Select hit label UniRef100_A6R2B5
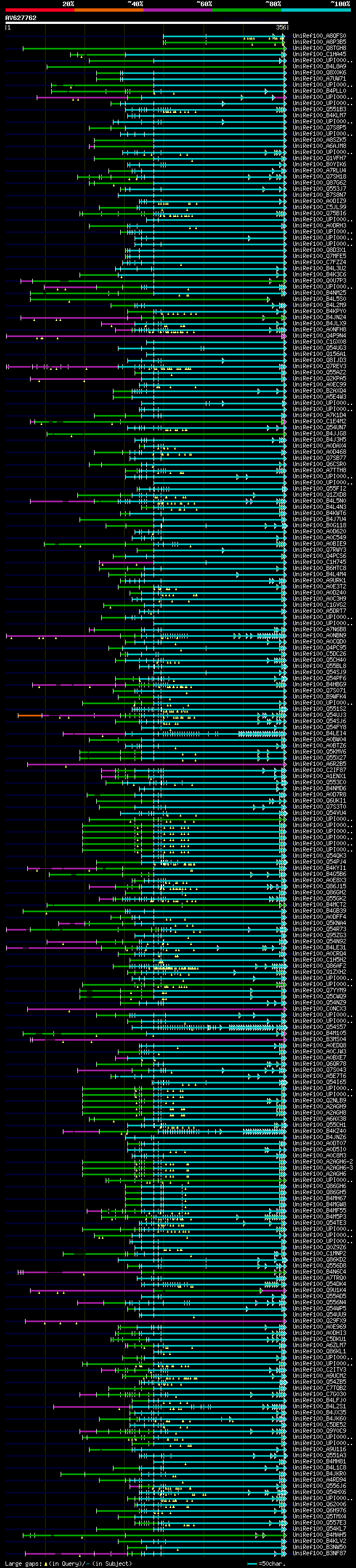Viewport: 356px width, 1568px height. (319, 764)
